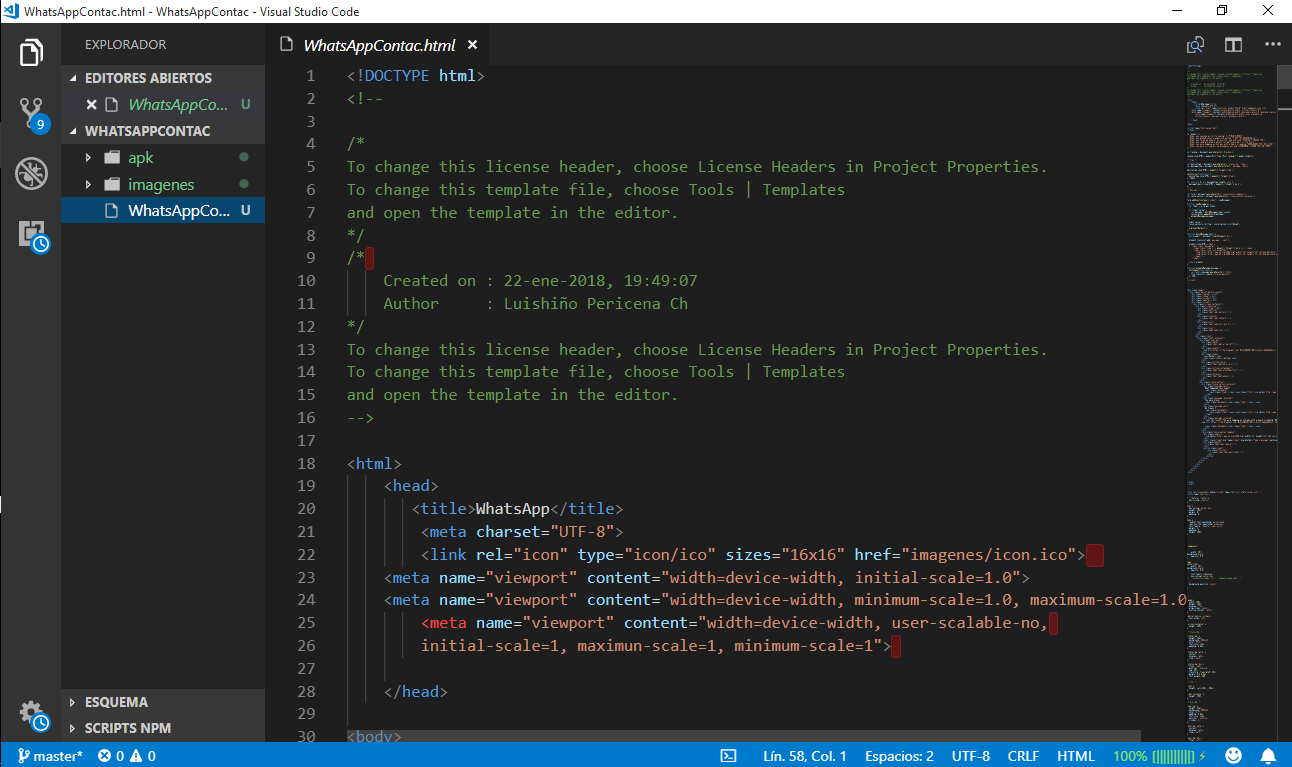Click the minimum-scale=1.0 viewport meta line 24
The width and height of the screenshot is (1292, 767).
785,600
